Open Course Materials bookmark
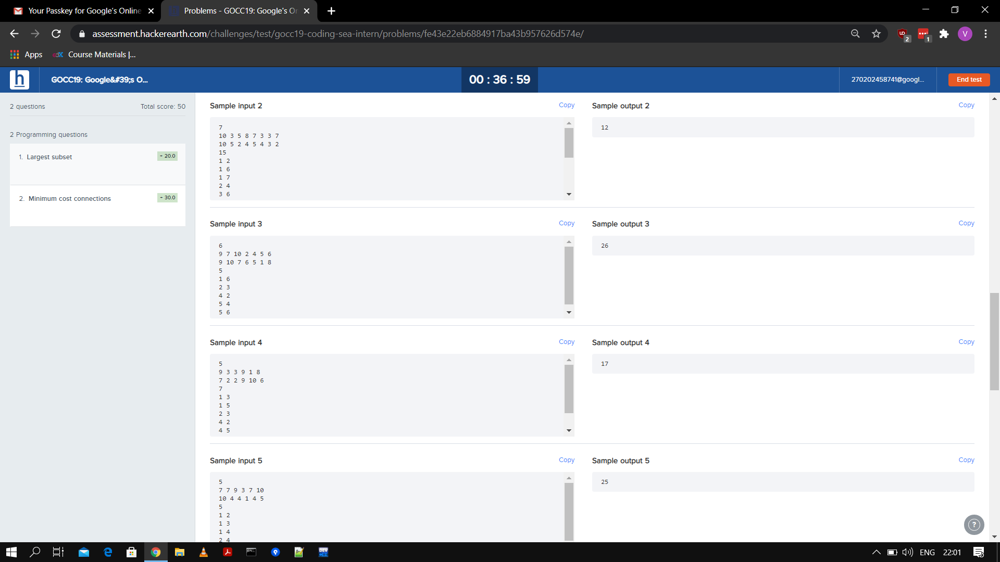 (x=94, y=55)
